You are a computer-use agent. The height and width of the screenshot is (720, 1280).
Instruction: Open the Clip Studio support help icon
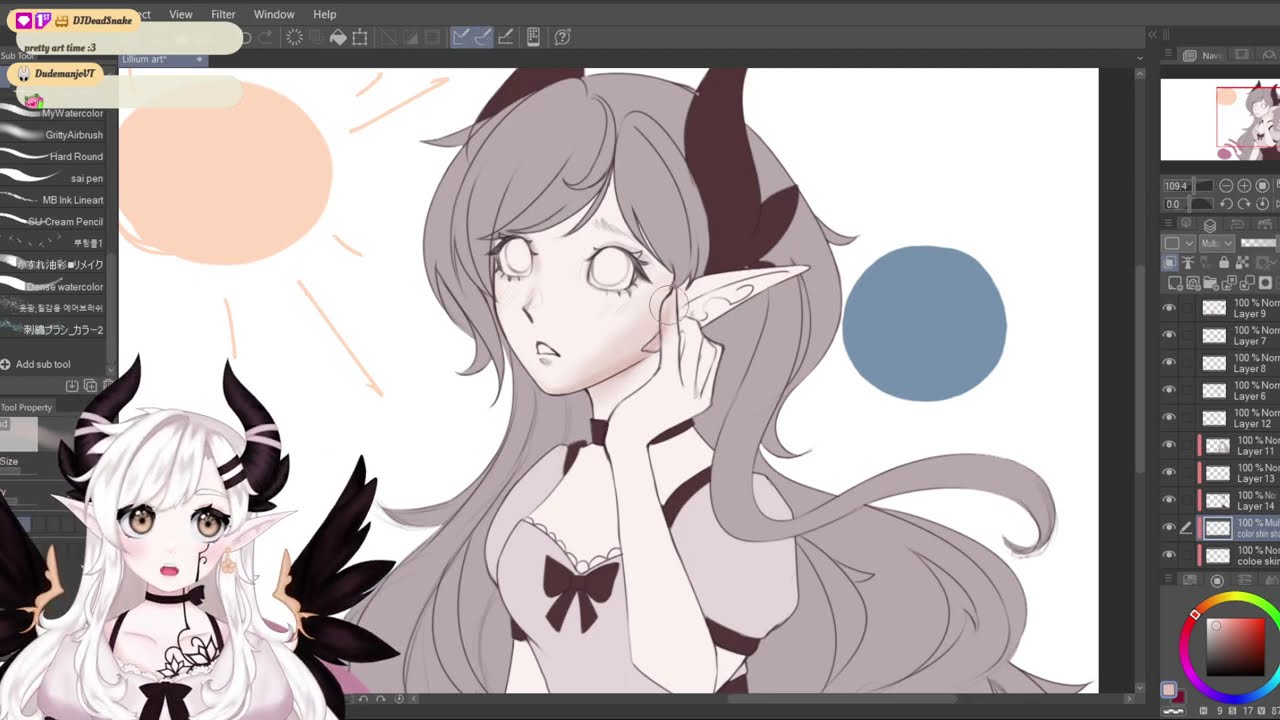[562, 37]
